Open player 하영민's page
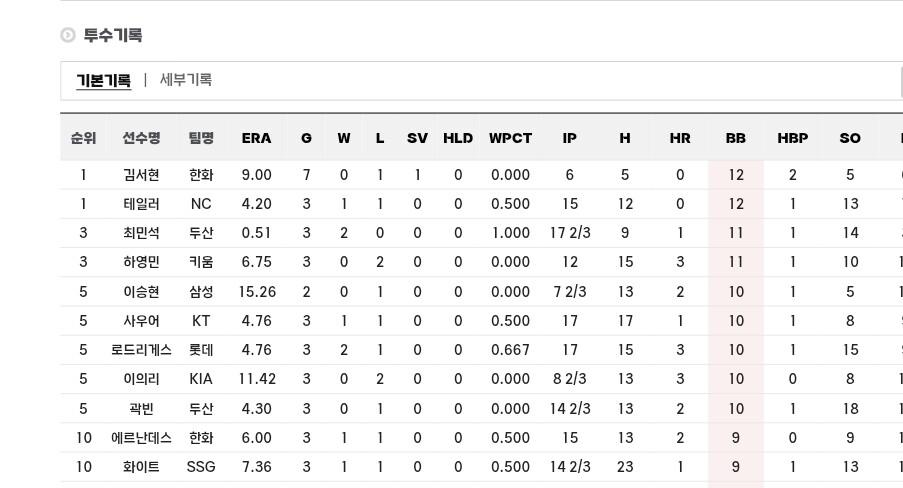Viewport: 903px width, 488px height. (x=141, y=262)
